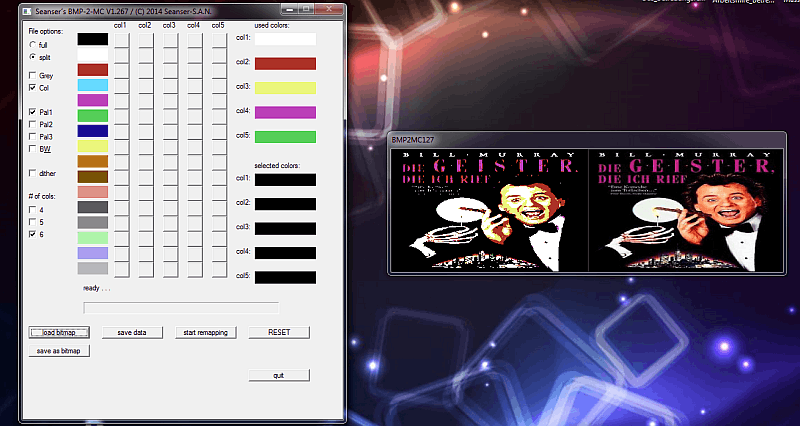Click selected colors col3 black swatch
Image resolution: width=800 pixels, height=426 pixels.
(285, 229)
